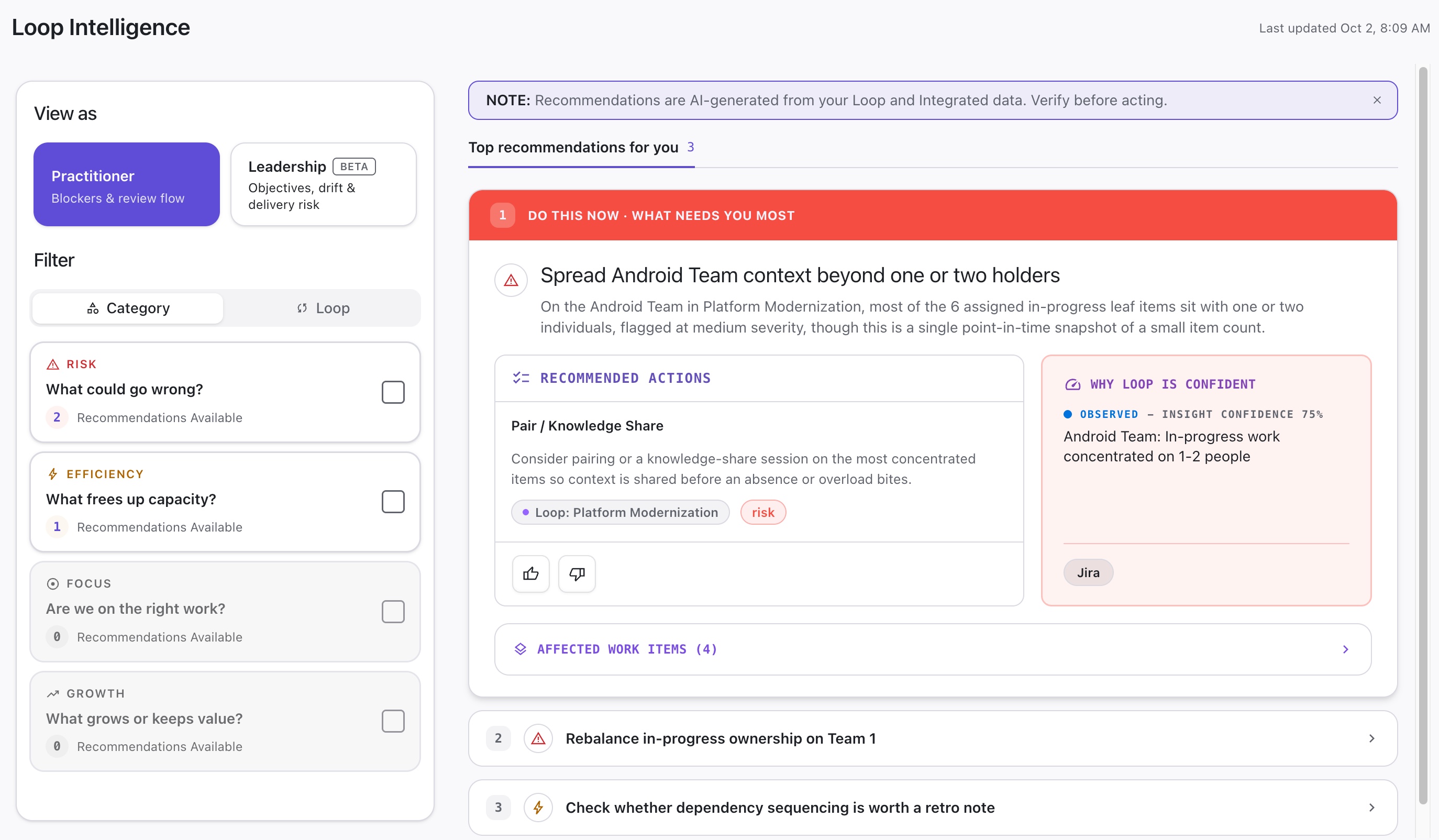Click warning icon on Rebalance in-progress ownership row

(x=538, y=738)
